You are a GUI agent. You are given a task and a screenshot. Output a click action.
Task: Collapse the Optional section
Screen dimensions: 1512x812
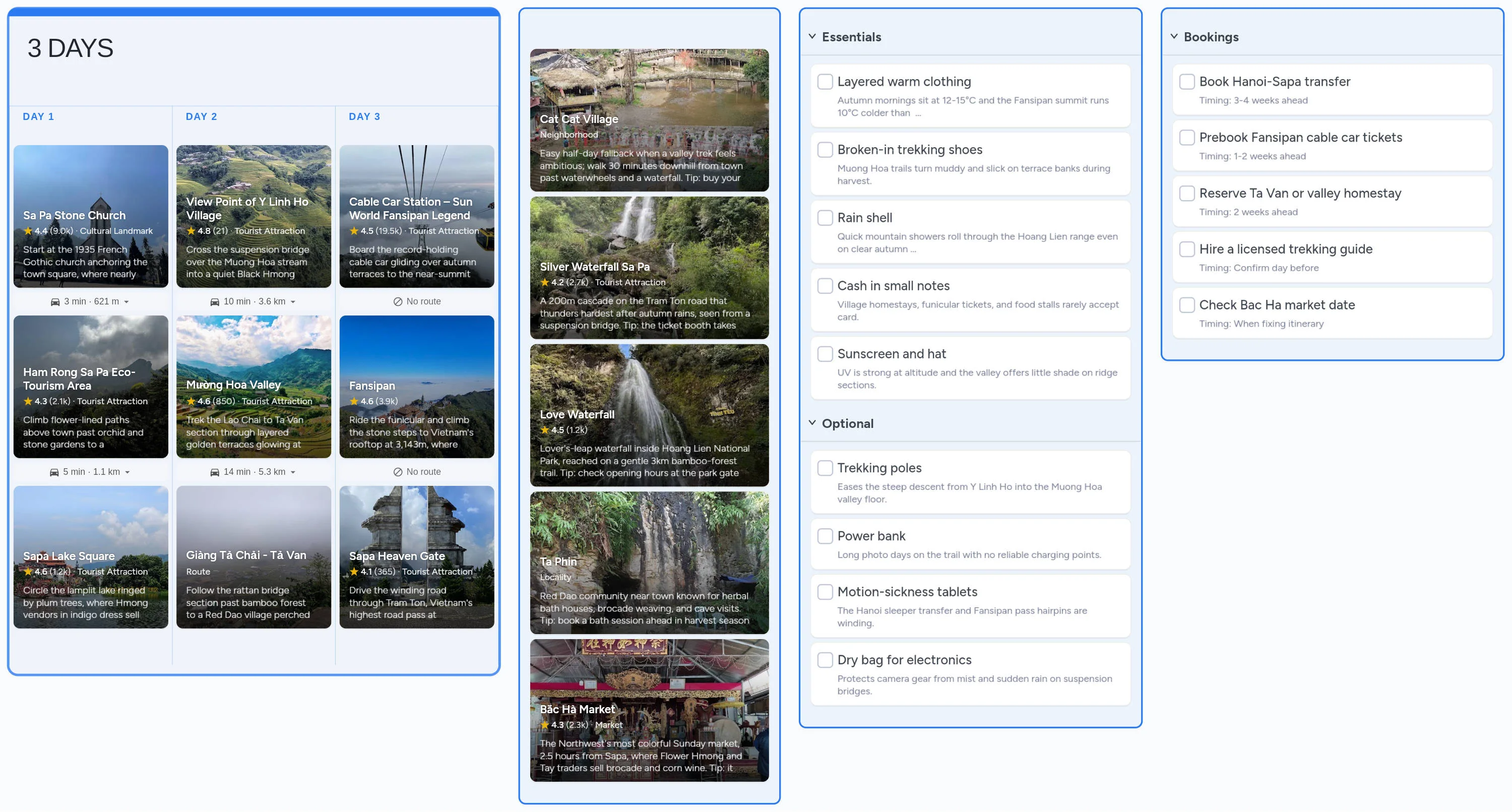pos(812,423)
